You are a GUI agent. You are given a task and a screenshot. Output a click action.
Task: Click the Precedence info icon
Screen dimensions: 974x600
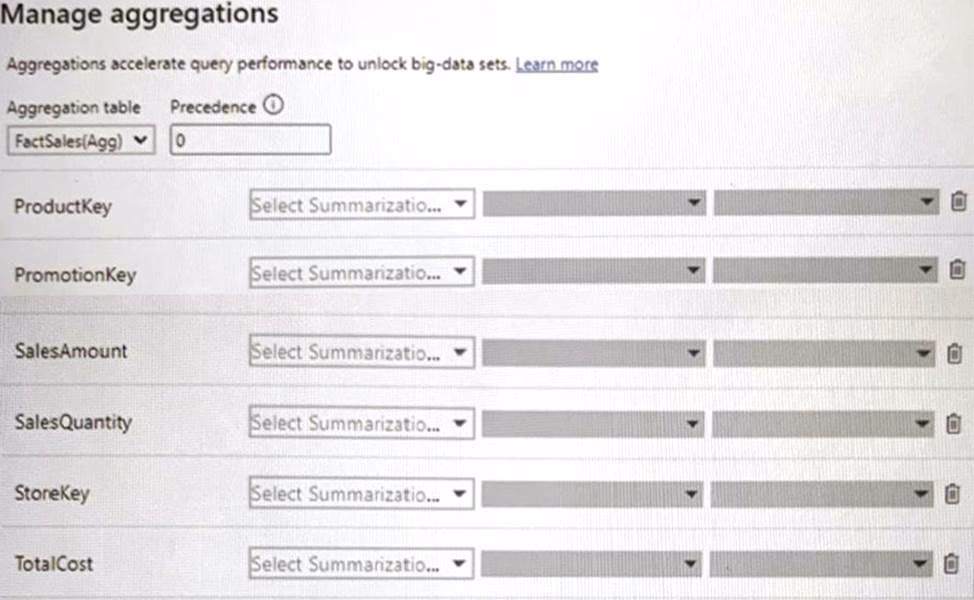coord(272,107)
